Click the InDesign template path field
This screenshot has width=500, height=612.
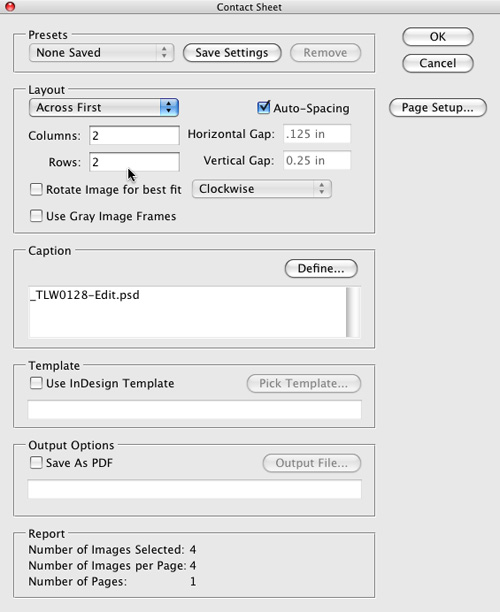click(x=194, y=409)
